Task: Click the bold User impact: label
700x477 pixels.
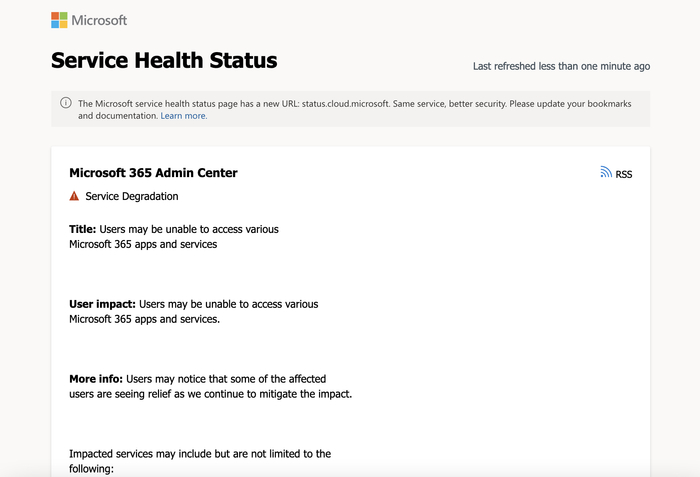Action: (x=102, y=304)
